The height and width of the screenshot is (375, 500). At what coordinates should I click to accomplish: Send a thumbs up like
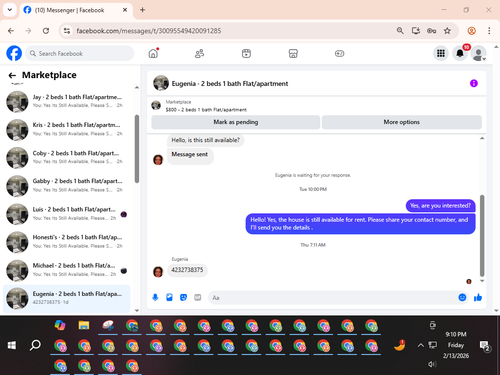478,297
